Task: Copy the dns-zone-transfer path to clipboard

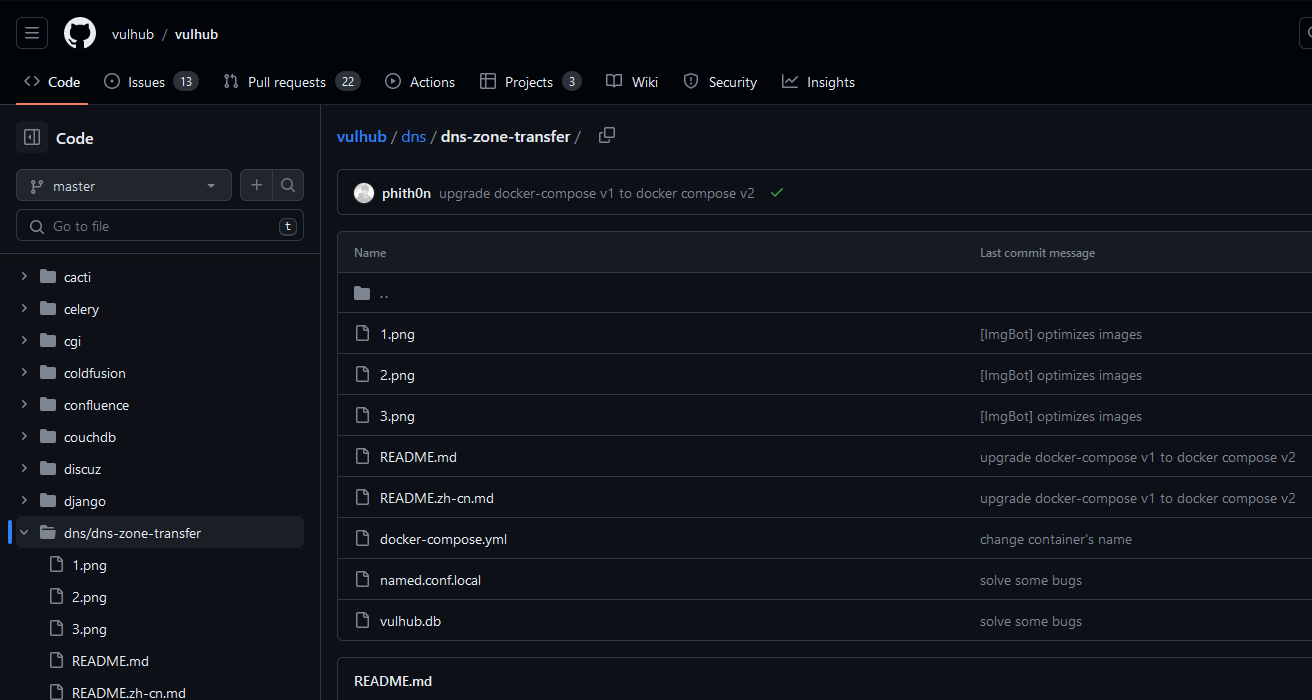Action: point(607,135)
